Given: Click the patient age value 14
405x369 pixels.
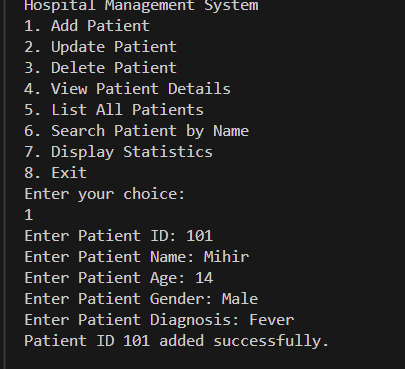Looking at the screenshot, I should click(x=204, y=278).
